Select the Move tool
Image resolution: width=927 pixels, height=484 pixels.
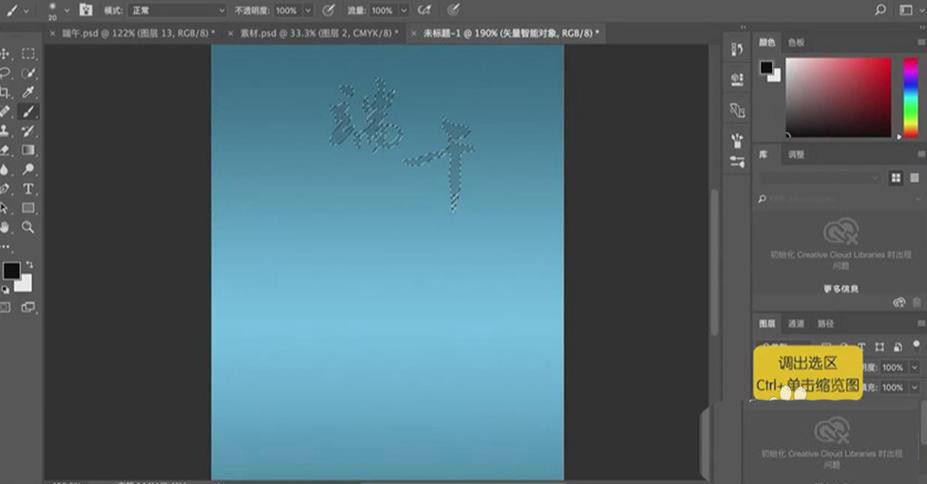point(7,54)
